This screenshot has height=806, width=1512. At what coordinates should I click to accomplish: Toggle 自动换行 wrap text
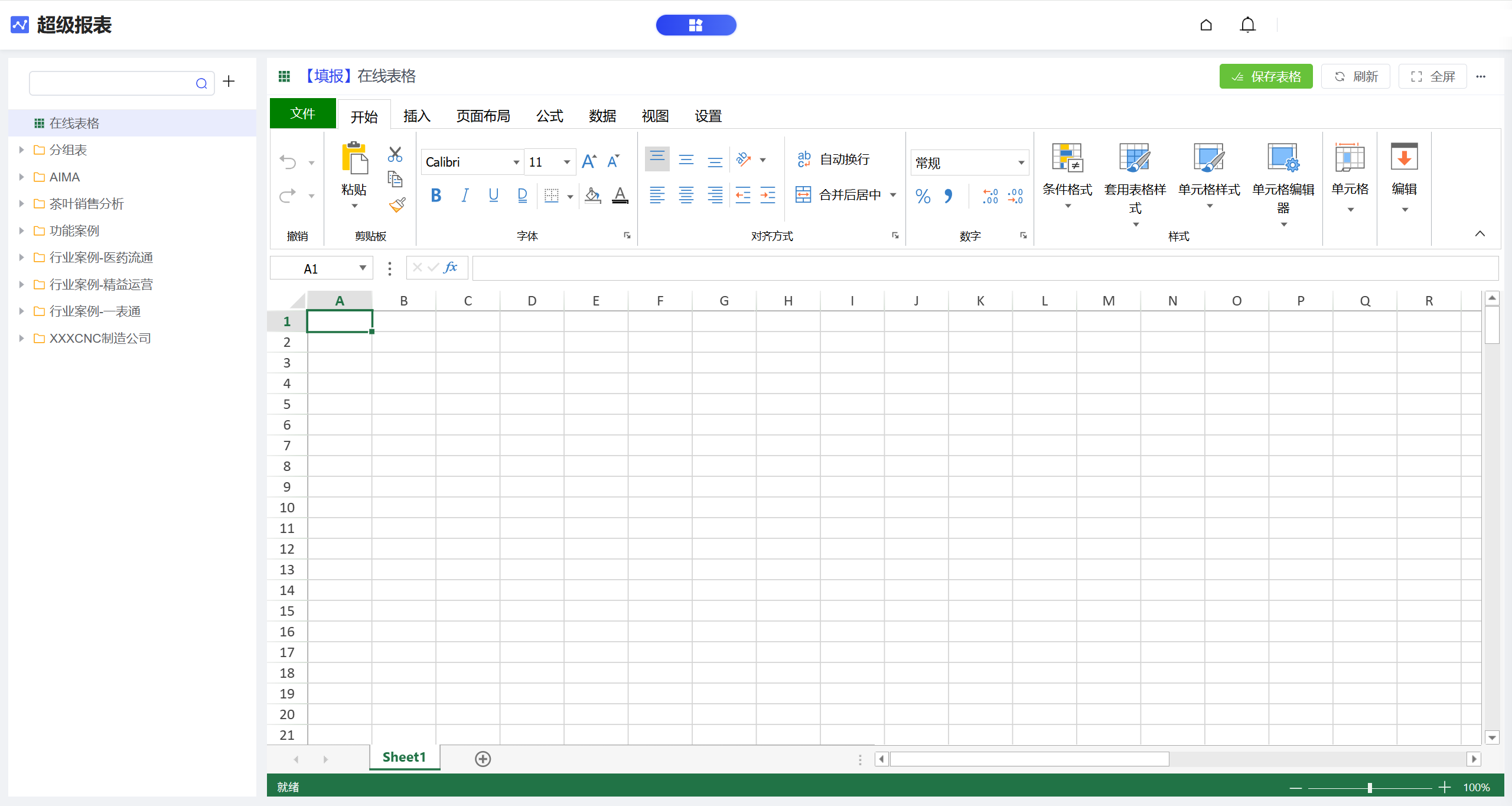coord(833,160)
